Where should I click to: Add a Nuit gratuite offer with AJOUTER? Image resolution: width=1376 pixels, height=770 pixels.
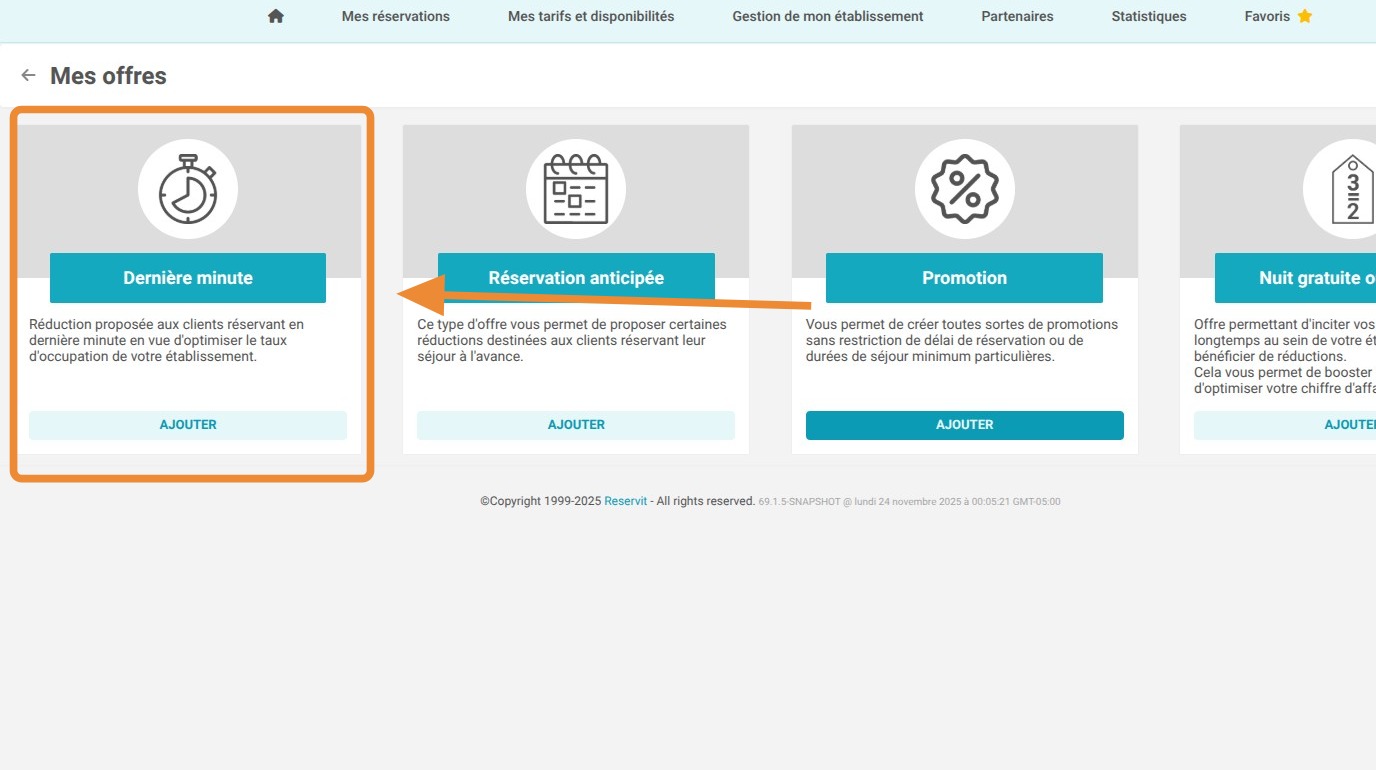(x=1285, y=425)
